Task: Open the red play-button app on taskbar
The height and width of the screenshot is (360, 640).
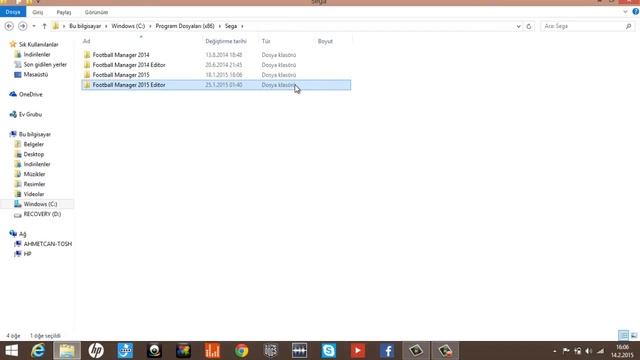Action: coord(358,351)
